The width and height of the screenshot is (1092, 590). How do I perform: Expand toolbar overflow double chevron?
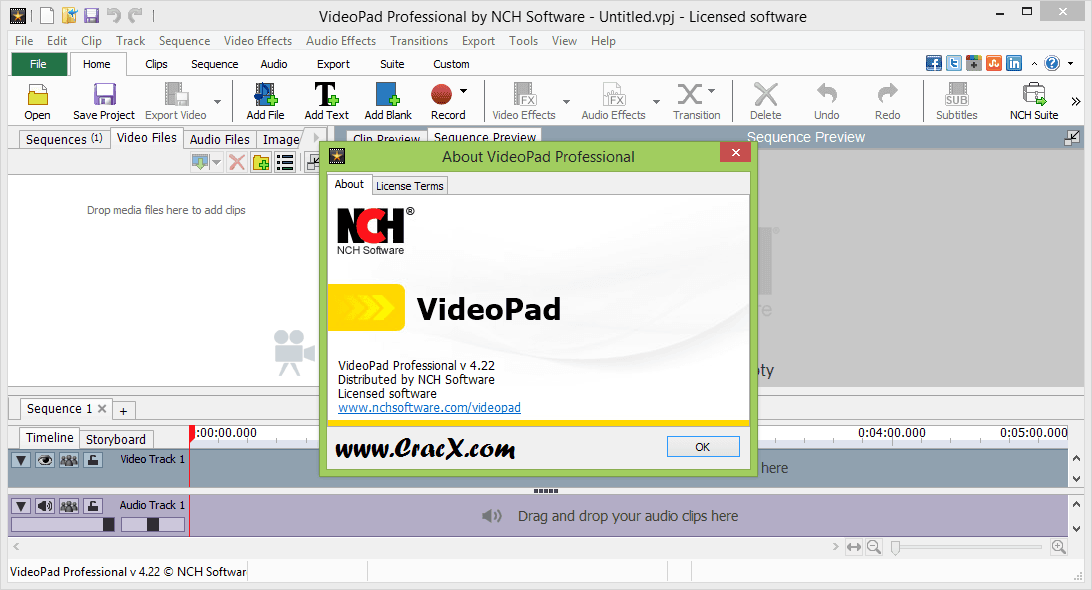1076,102
